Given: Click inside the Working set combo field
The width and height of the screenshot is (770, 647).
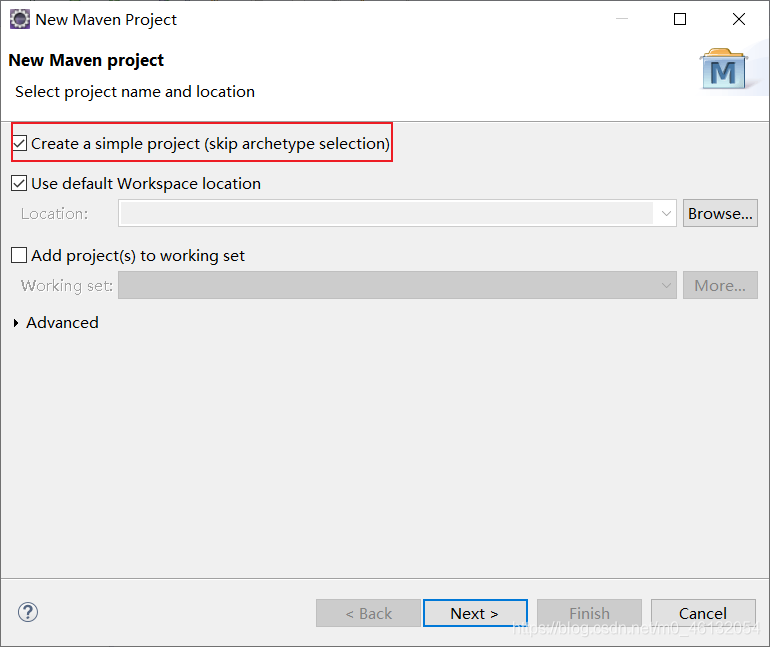Looking at the screenshot, I should pos(386,285).
